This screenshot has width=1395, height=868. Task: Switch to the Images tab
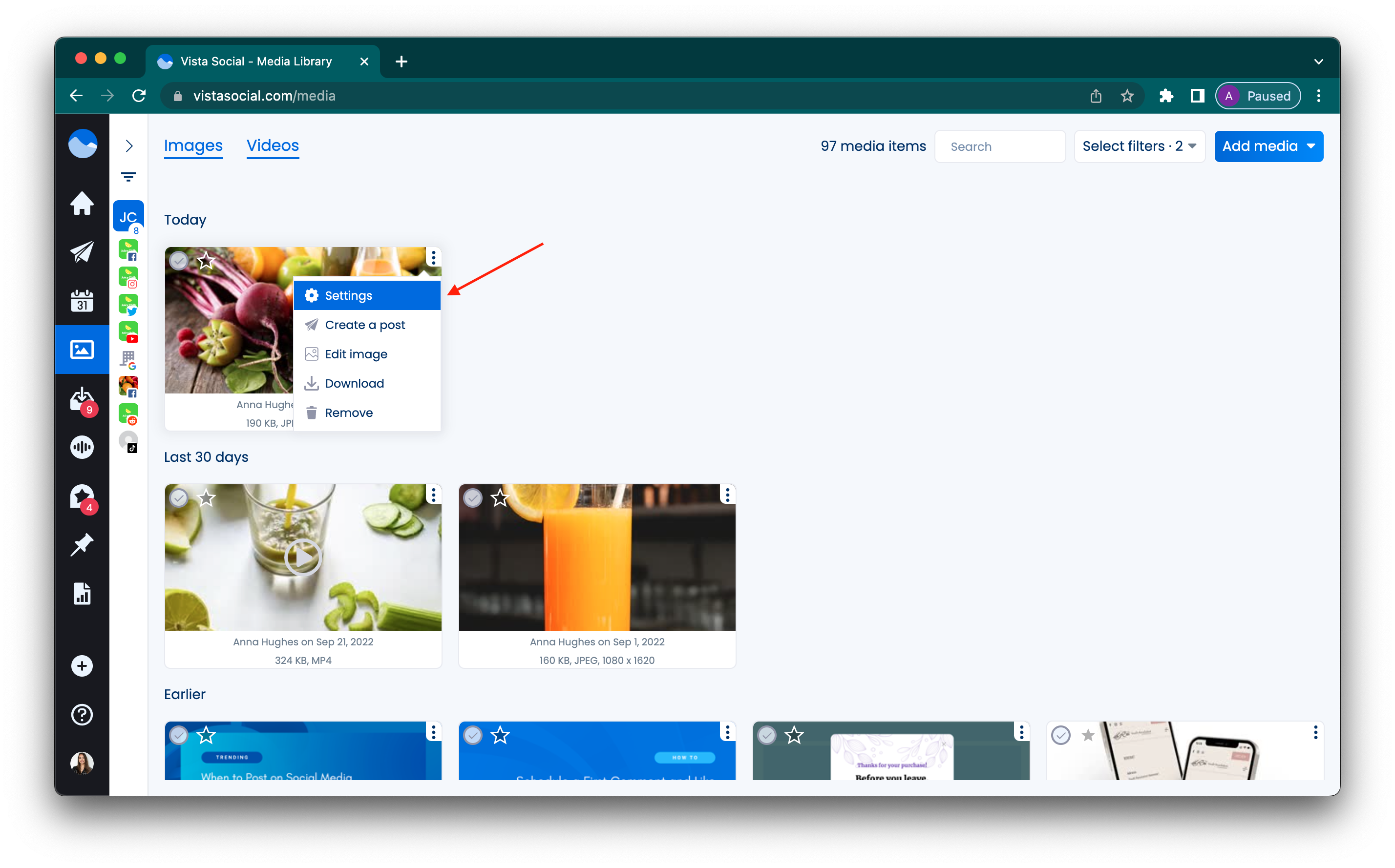[x=193, y=146]
